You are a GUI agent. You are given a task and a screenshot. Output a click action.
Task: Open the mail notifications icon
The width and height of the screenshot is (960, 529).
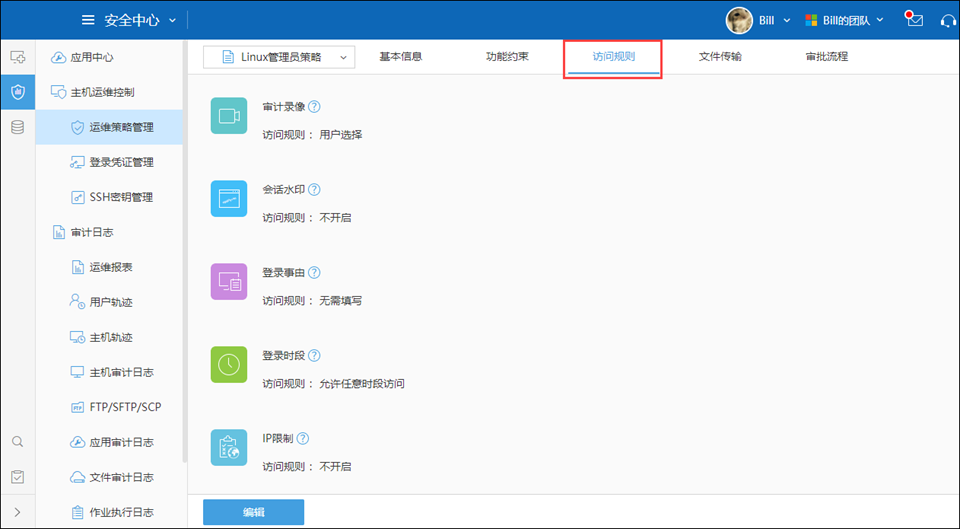pos(915,20)
